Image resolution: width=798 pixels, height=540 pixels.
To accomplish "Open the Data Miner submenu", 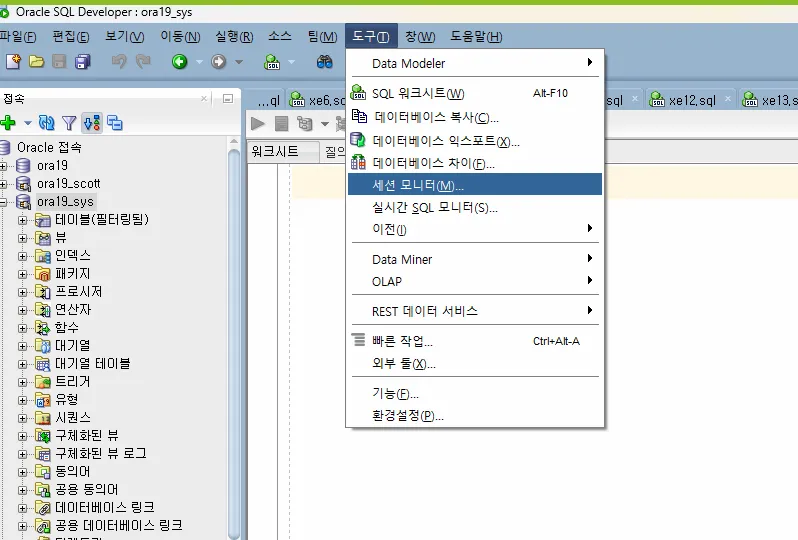I will [475, 259].
